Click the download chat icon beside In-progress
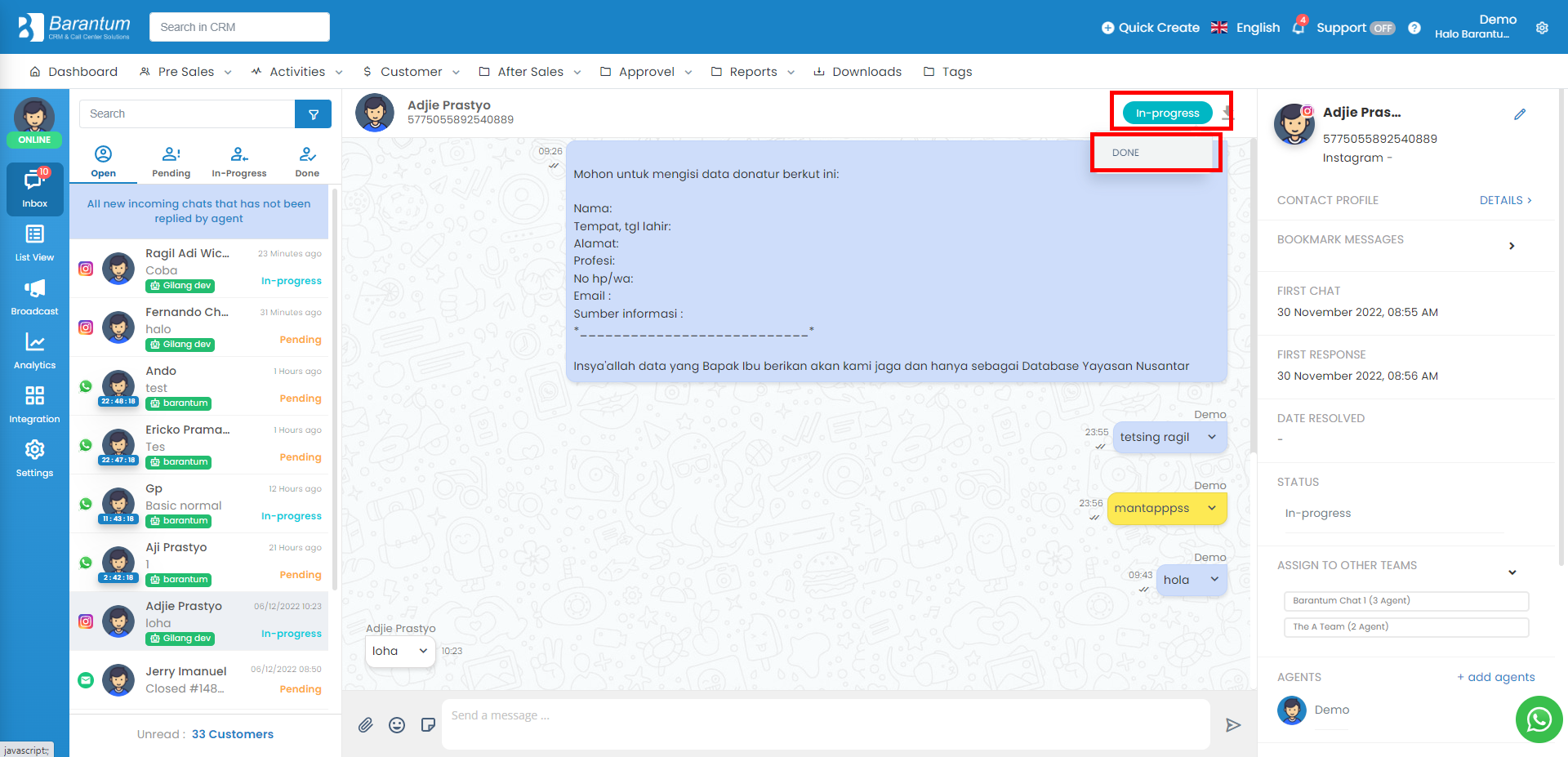Viewport: 1568px width, 757px height. point(1227,114)
